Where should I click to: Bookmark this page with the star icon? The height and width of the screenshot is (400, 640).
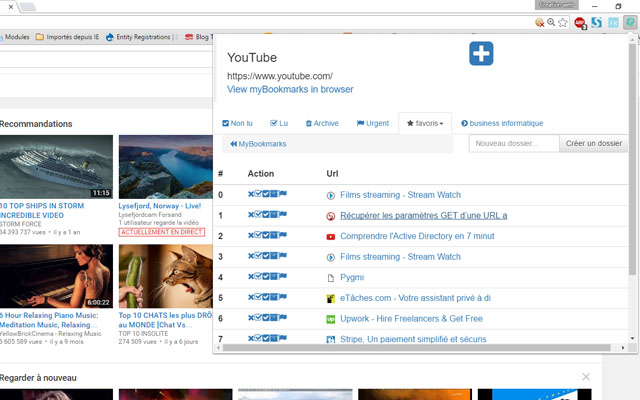563,22
